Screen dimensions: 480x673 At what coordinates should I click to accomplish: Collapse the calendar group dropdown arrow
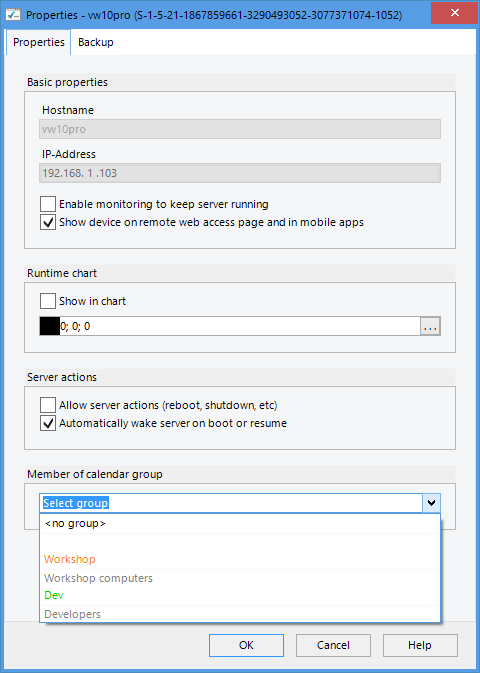coord(431,503)
